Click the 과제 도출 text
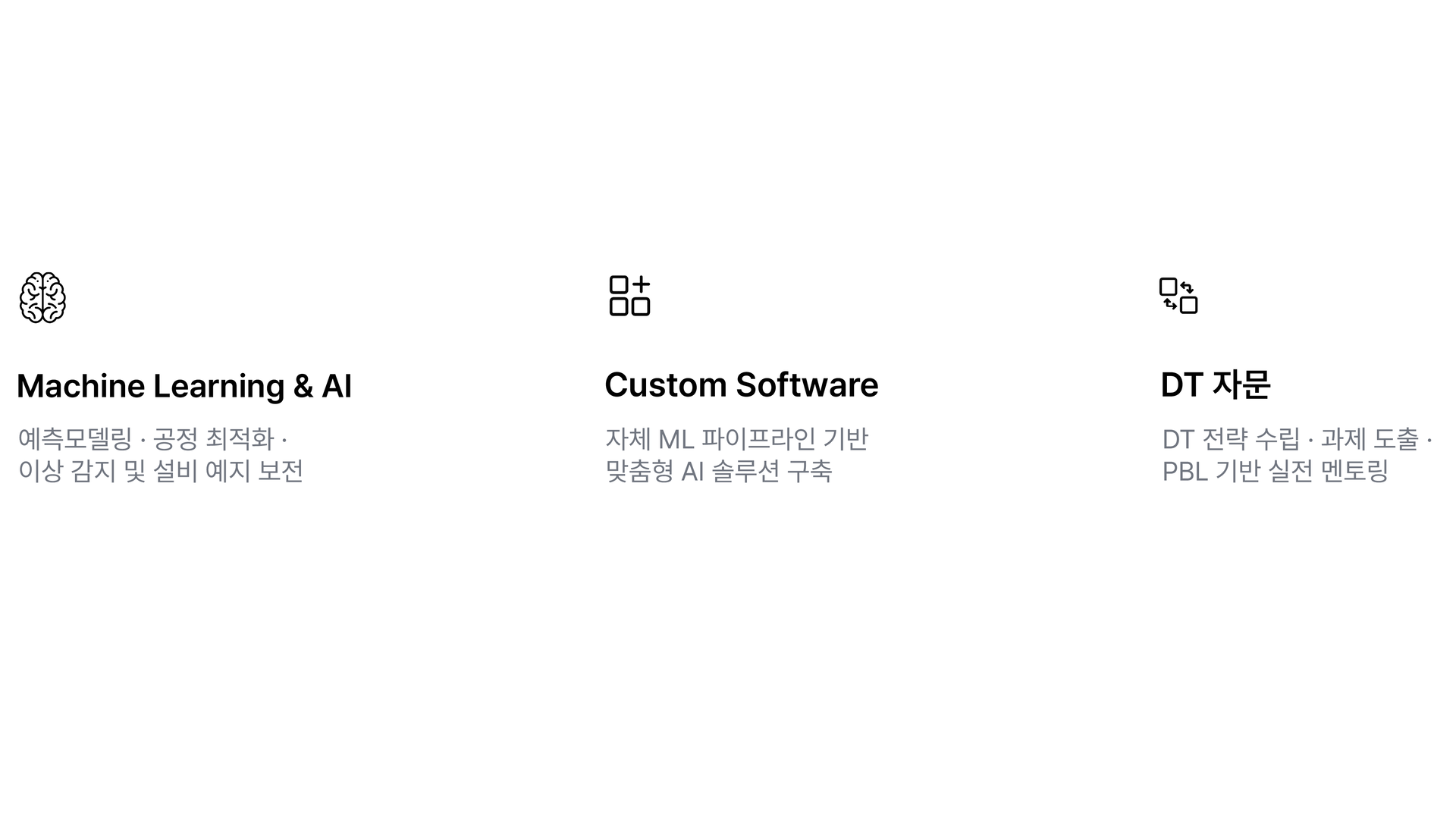 [1370, 438]
